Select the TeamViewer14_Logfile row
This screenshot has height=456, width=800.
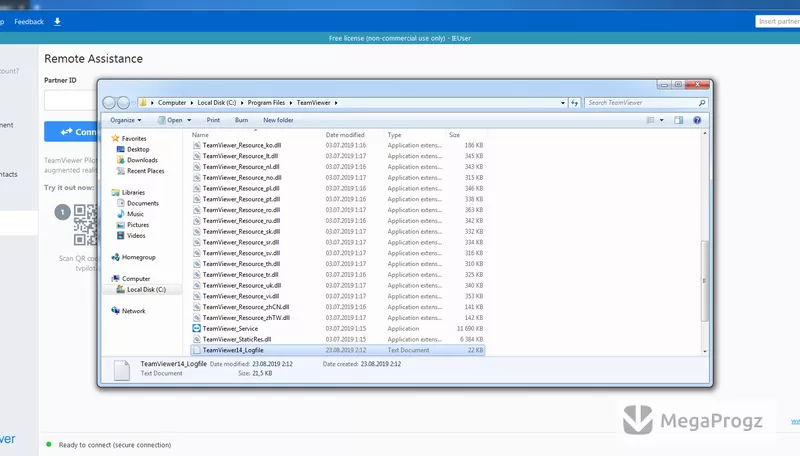point(338,350)
